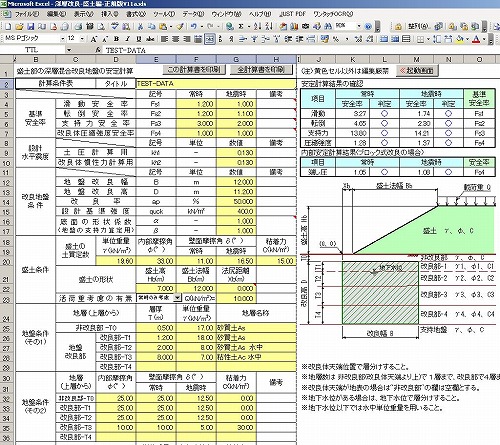Open the 書式 menu
The width and height of the screenshot is (500, 445).
(x=136, y=14)
